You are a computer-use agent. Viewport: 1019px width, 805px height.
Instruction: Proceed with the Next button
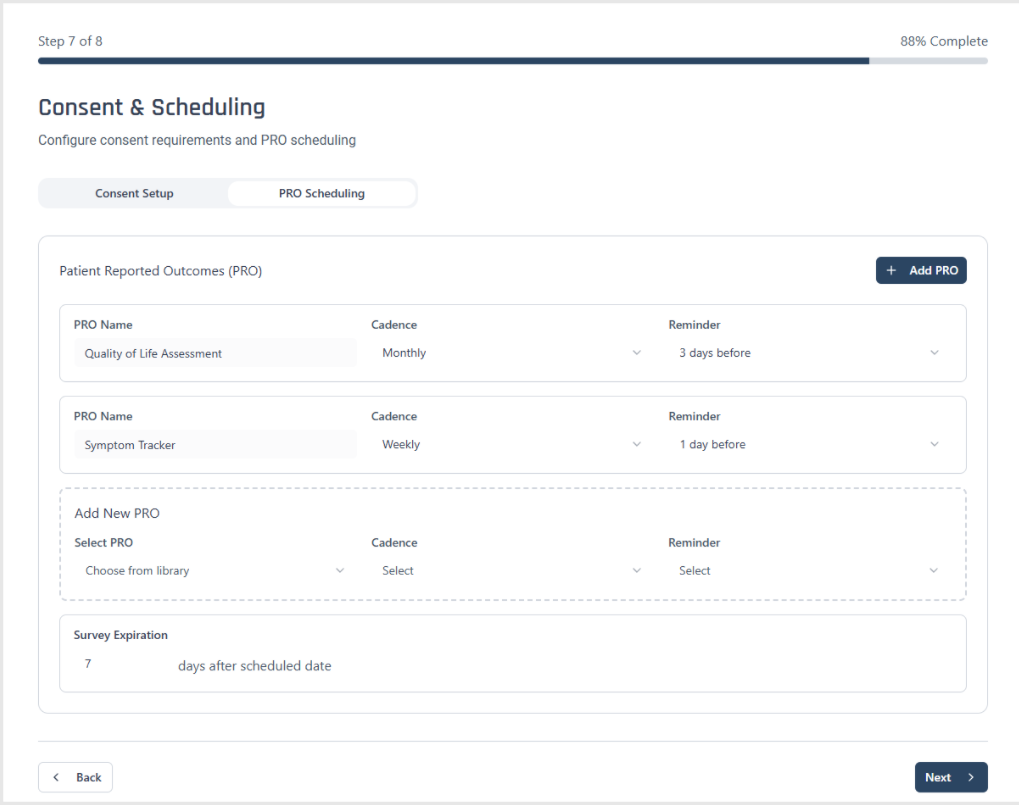point(951,777)
